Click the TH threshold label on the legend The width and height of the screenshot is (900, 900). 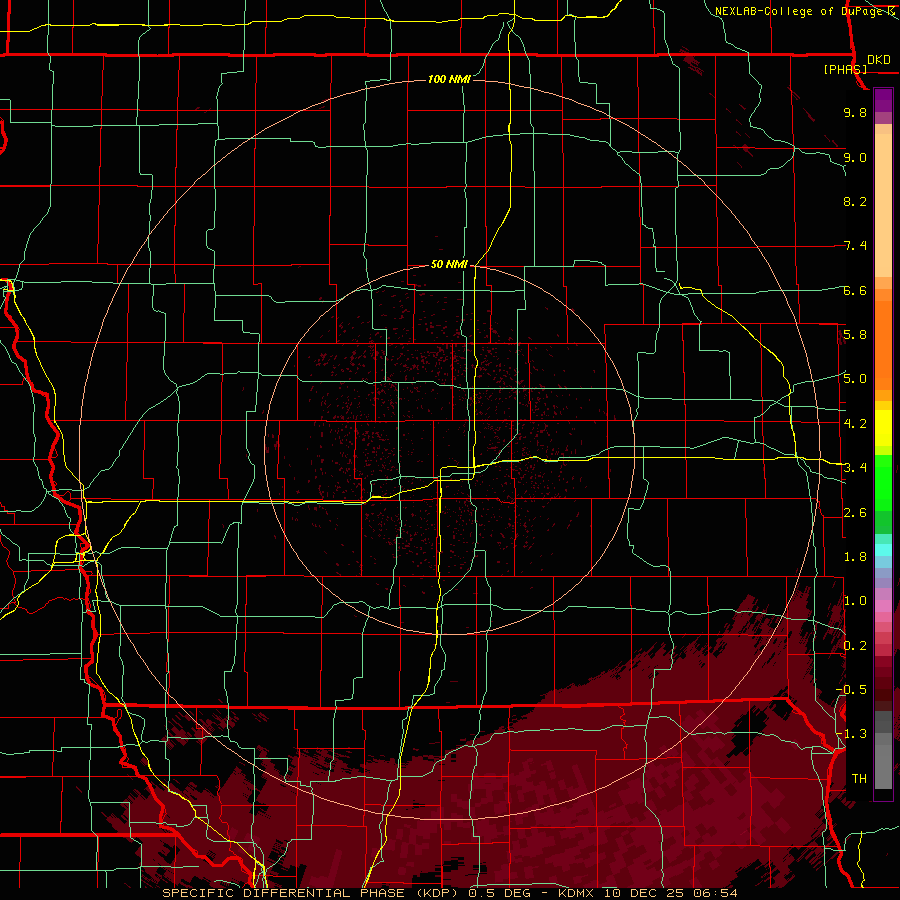pyautogui.click(x=859, y=779)
